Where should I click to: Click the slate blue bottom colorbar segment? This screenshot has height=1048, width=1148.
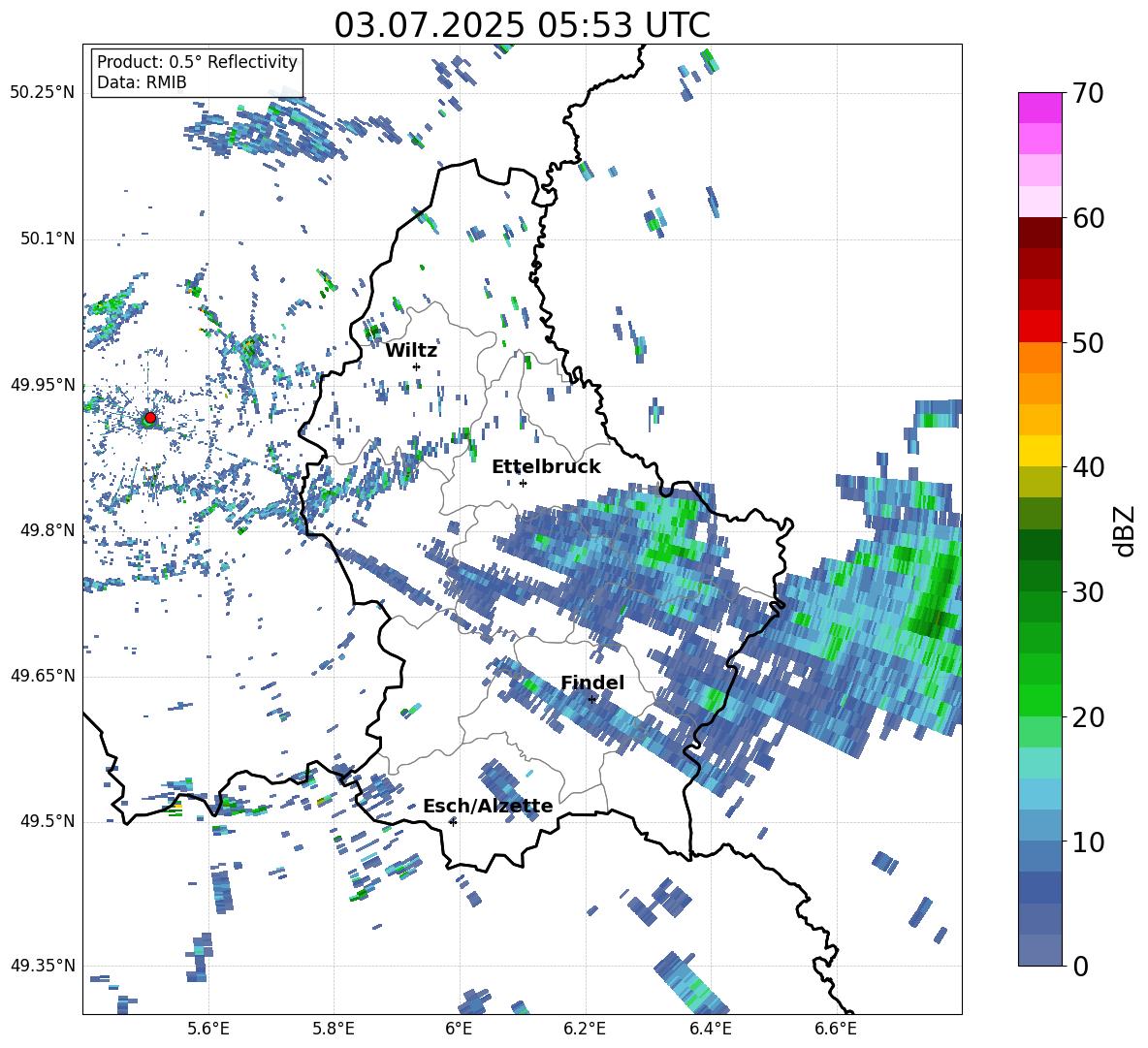[x=1040, y=950]
